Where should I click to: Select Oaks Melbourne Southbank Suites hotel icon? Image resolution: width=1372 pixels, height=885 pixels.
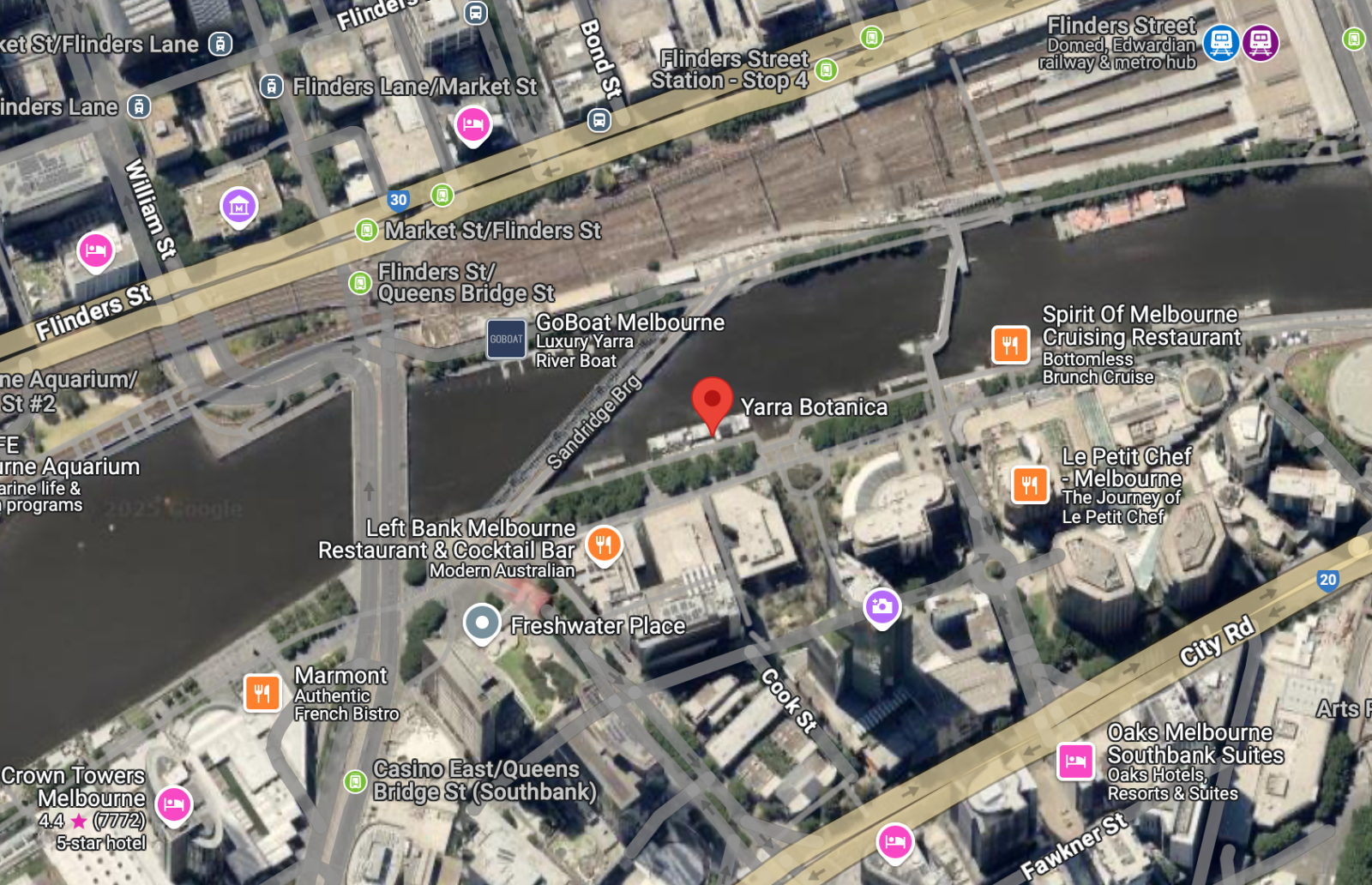pyautogui.click(x=1075, y=761)
